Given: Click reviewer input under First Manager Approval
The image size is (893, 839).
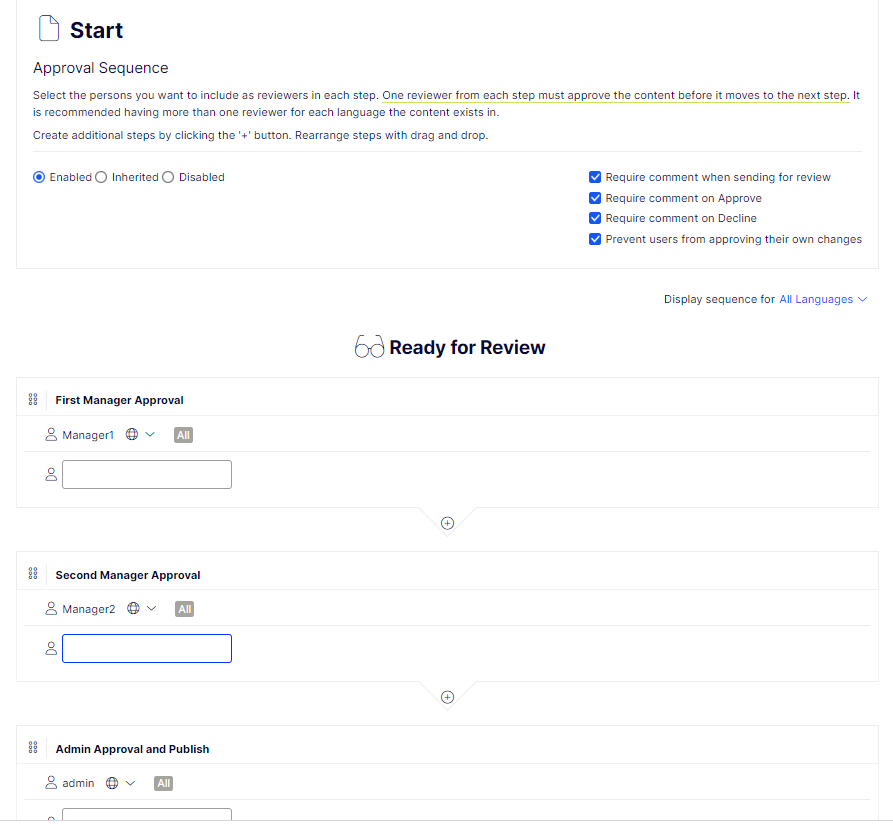Looking at the screenshot, I should click(147, 474).
